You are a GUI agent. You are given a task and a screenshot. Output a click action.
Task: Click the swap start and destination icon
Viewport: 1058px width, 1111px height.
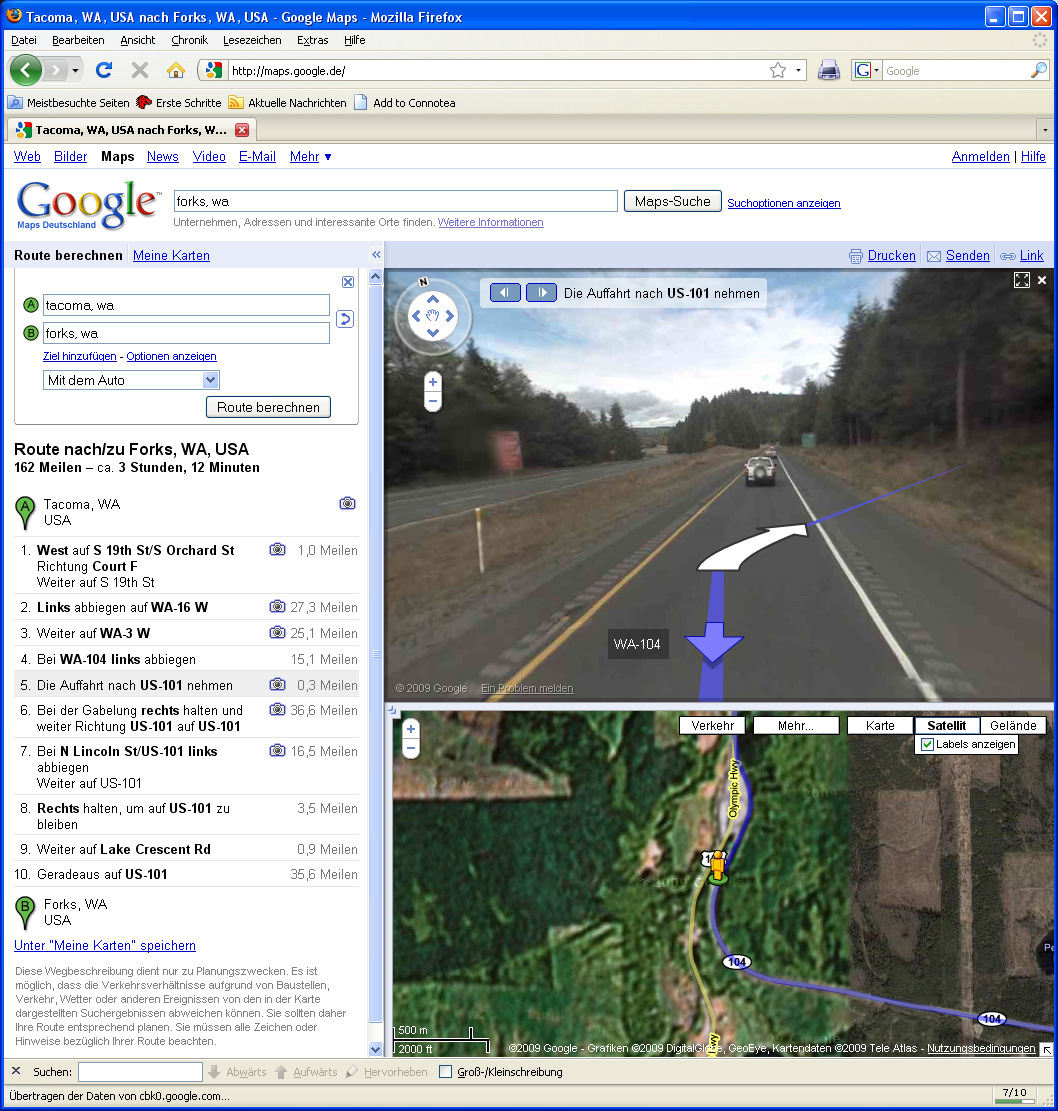pos(345,319)
